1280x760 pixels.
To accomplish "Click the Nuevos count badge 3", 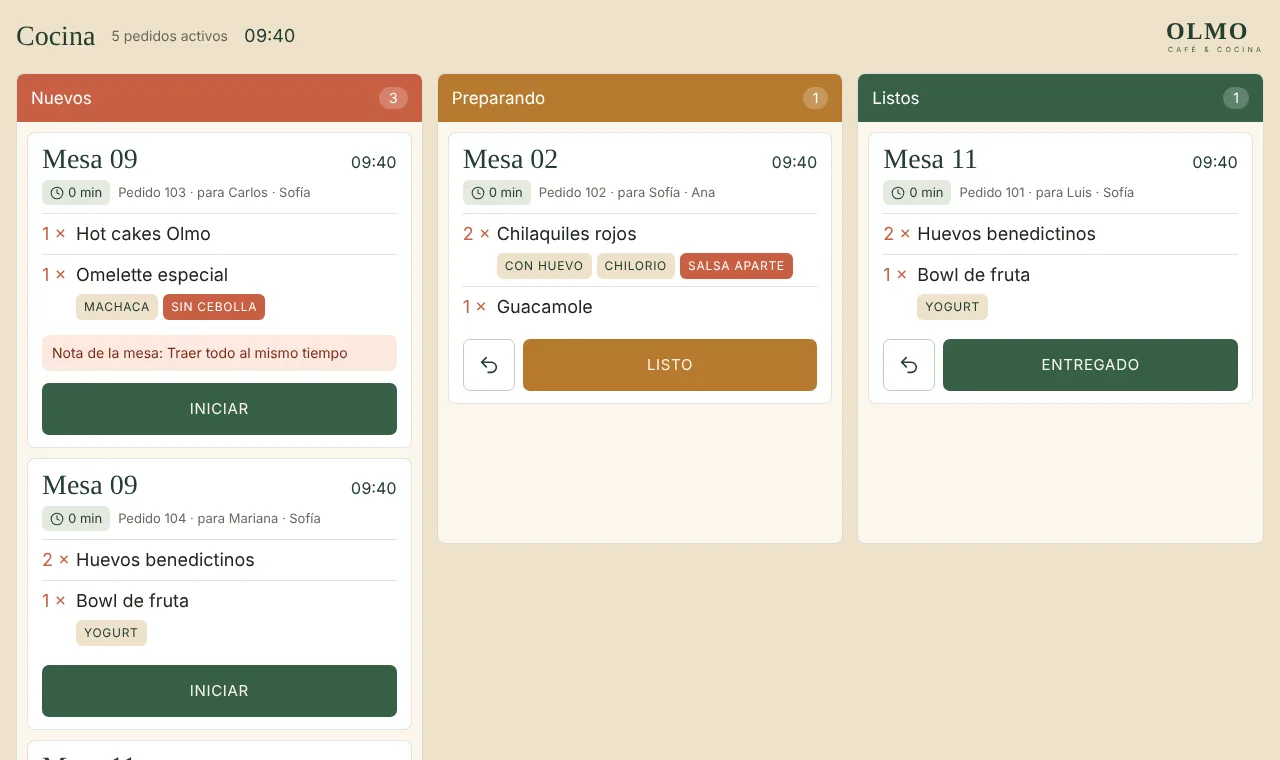I will (393, 98).
